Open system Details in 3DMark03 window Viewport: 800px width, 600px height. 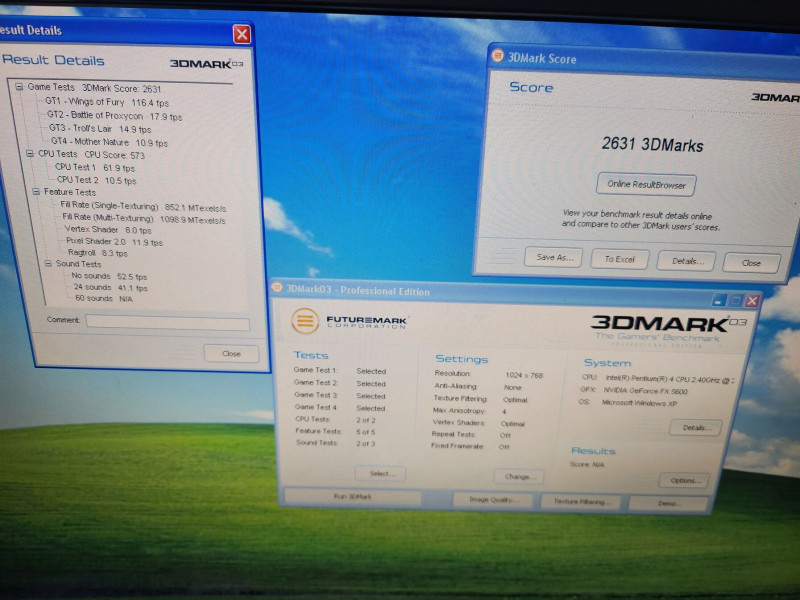(x=696, y=428)
